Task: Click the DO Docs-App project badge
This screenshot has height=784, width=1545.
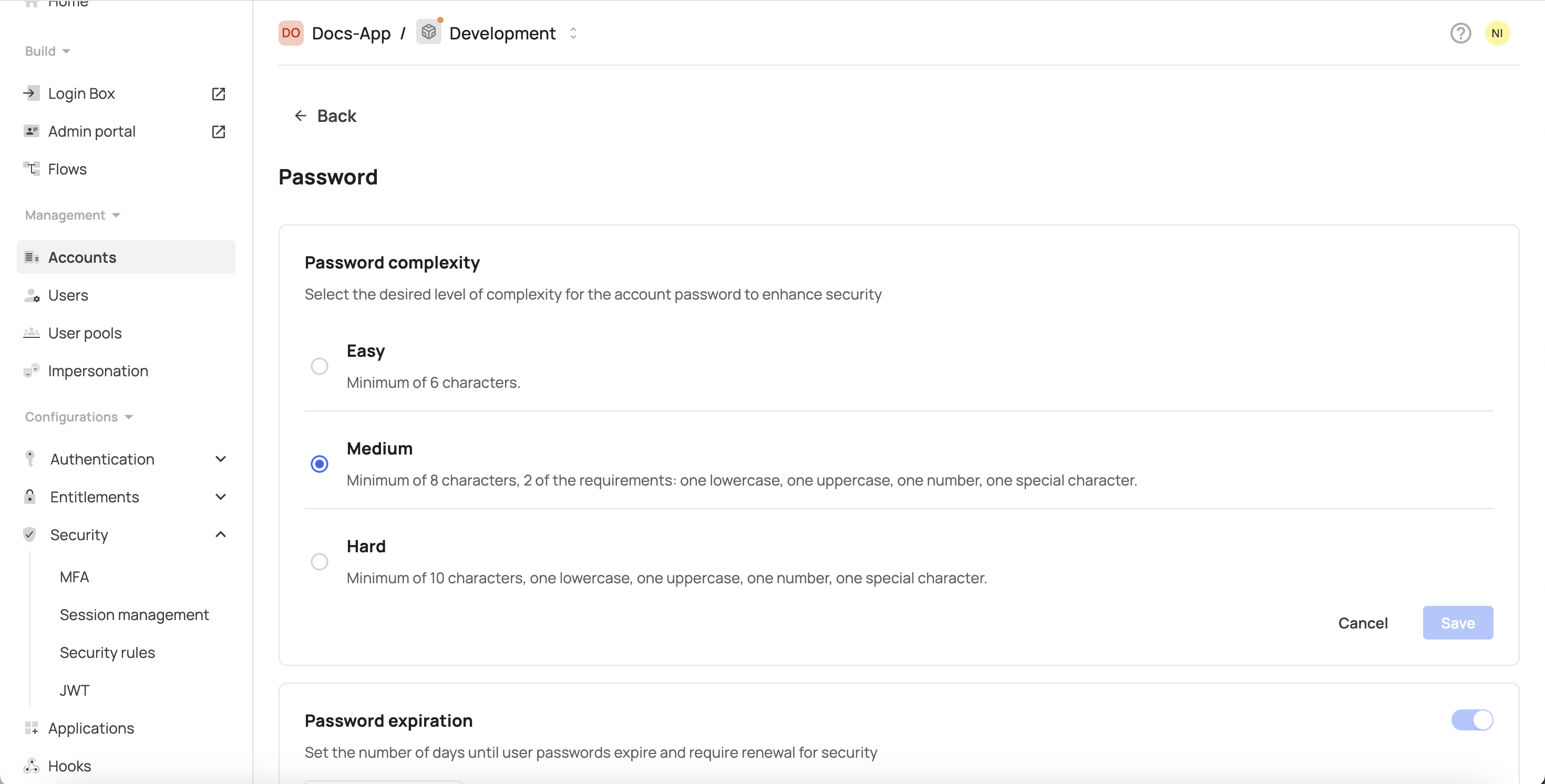Action: [291, 33]
